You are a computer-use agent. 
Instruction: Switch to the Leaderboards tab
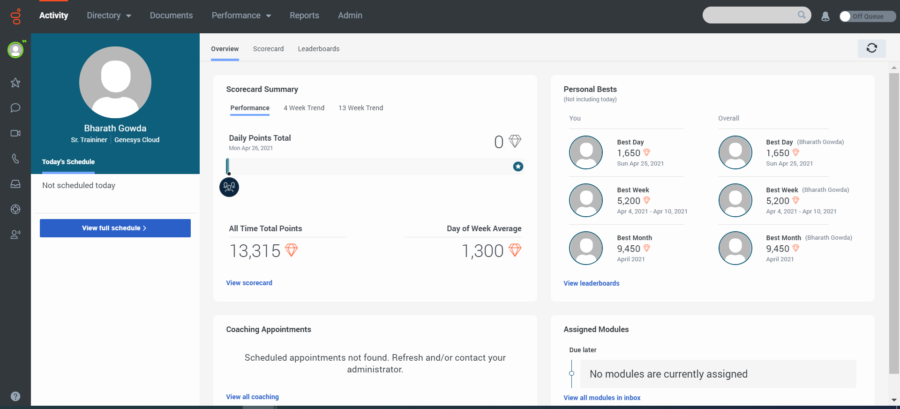click(319, 49)
